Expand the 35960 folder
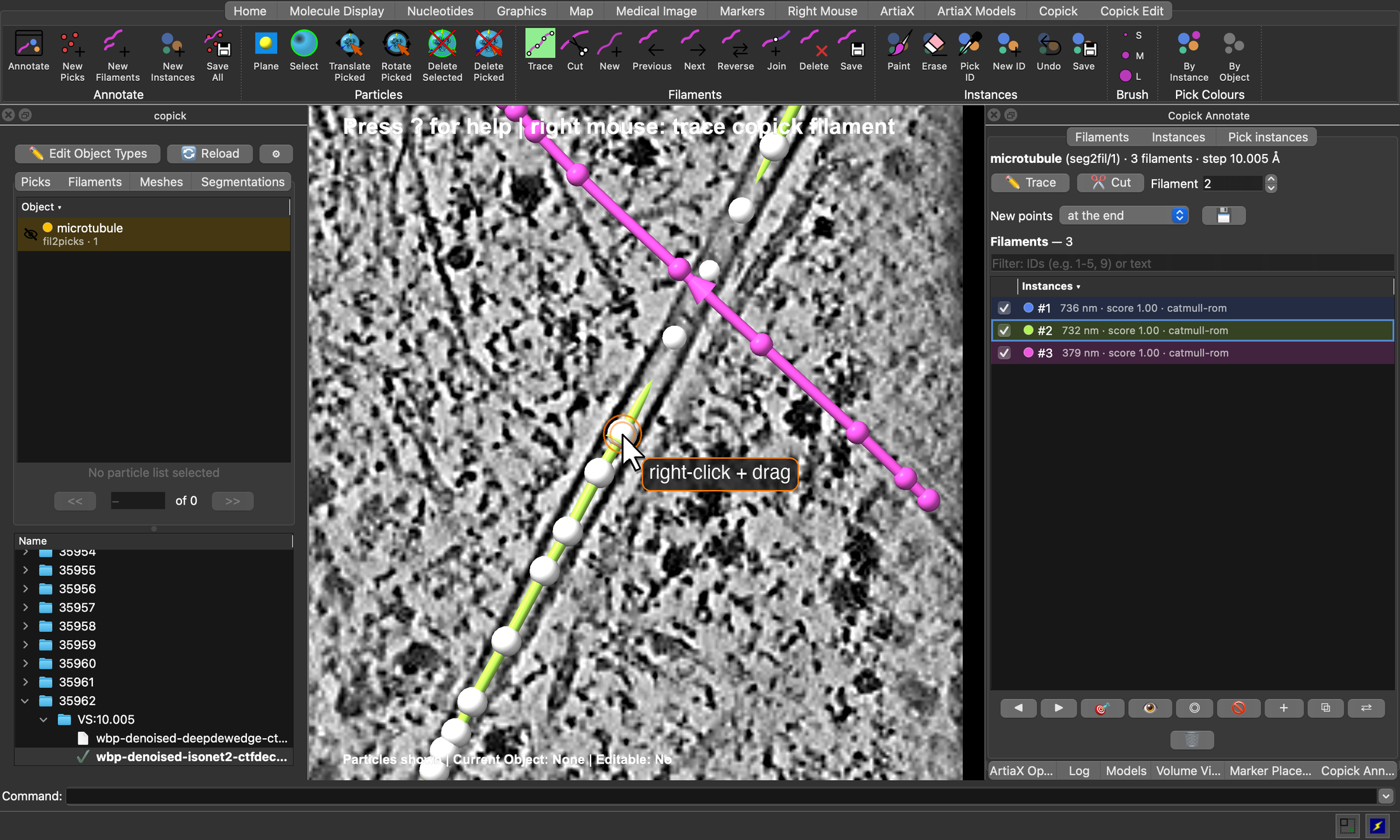The height and width of the screenshot is (840, 1400). click(25, 663)
